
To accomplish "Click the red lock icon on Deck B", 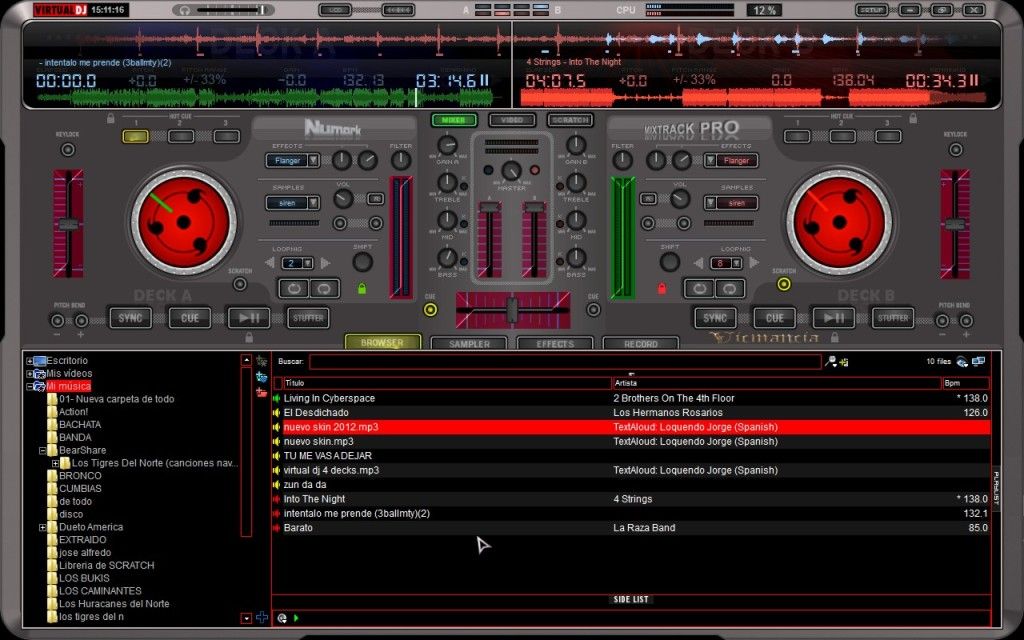I will pyautogui.click(x=662, y=288).
